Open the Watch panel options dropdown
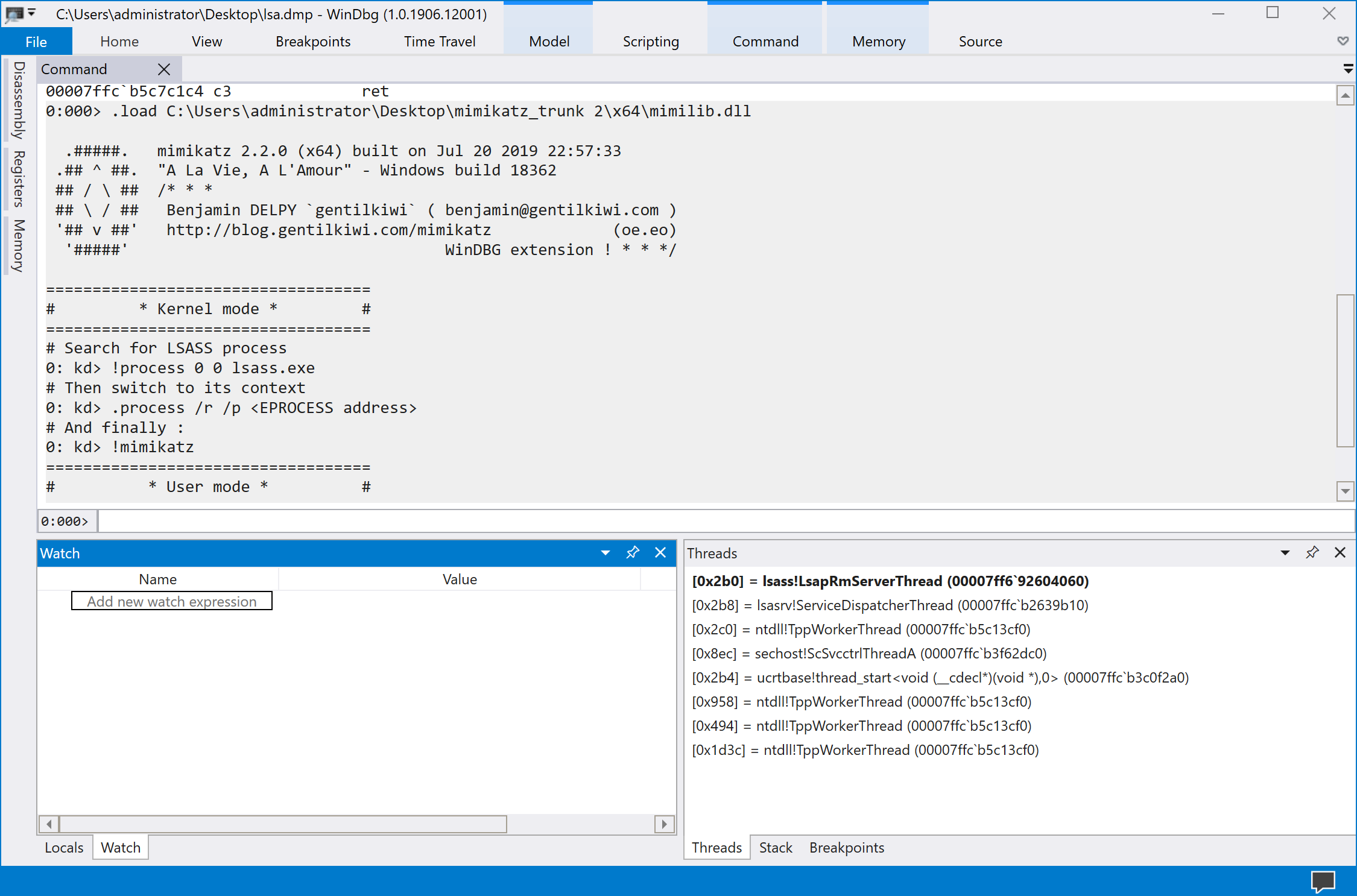Viewport: 1357px width, 896px height. tap(605, 552)
